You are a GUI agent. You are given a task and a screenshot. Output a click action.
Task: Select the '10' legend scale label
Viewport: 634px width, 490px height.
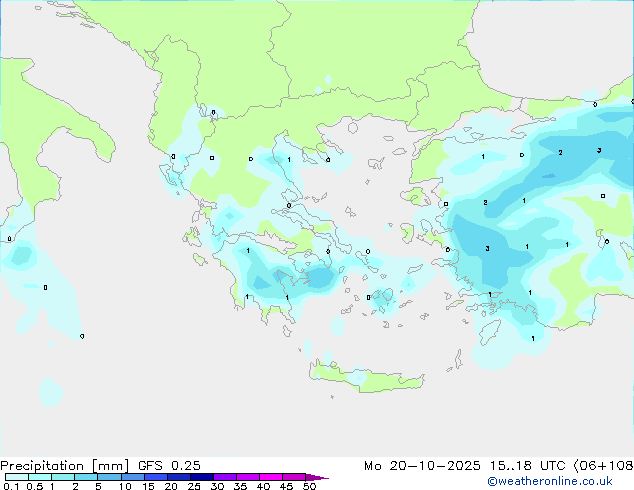pos(125,486)
